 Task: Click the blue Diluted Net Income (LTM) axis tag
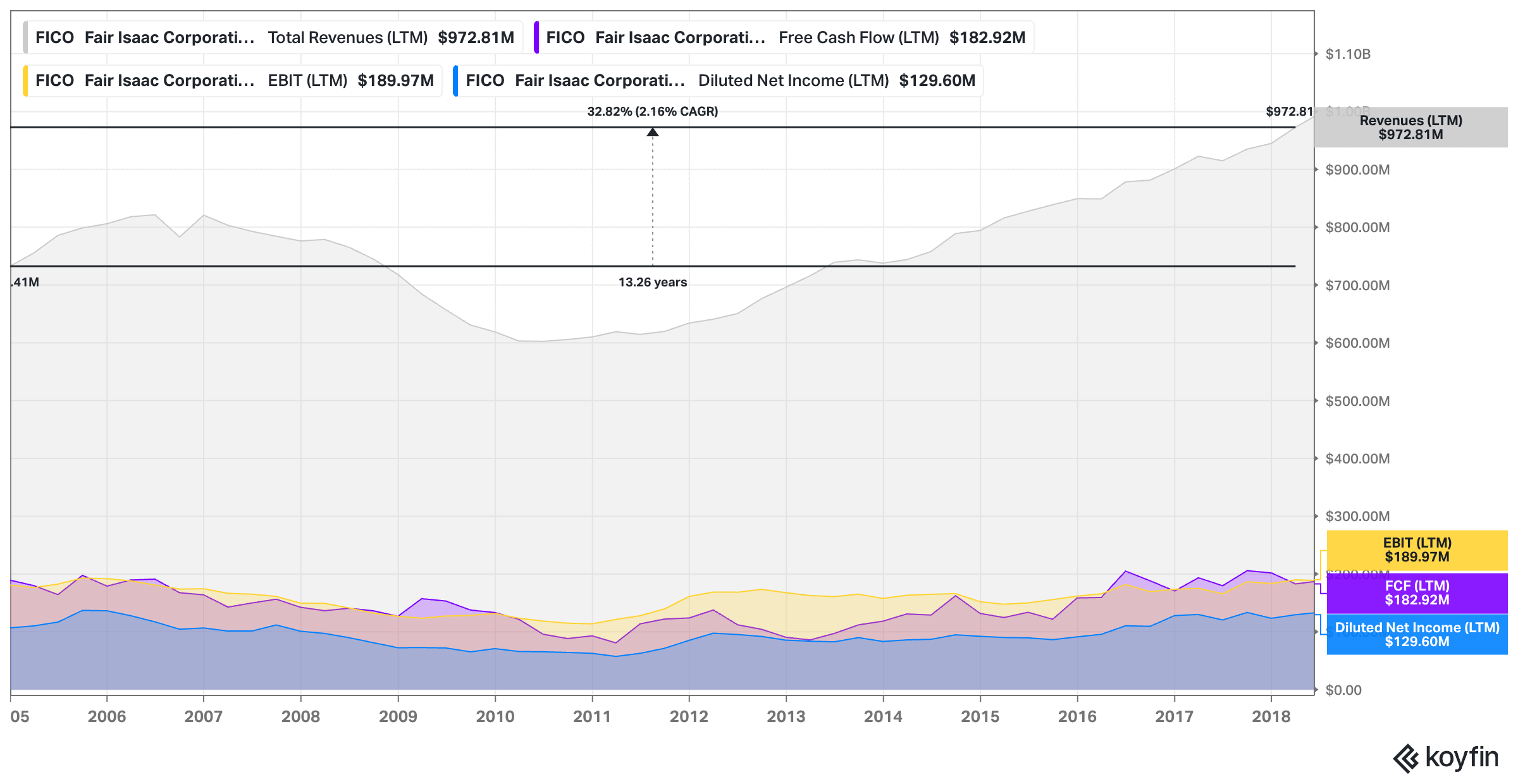coord(1417,634)
